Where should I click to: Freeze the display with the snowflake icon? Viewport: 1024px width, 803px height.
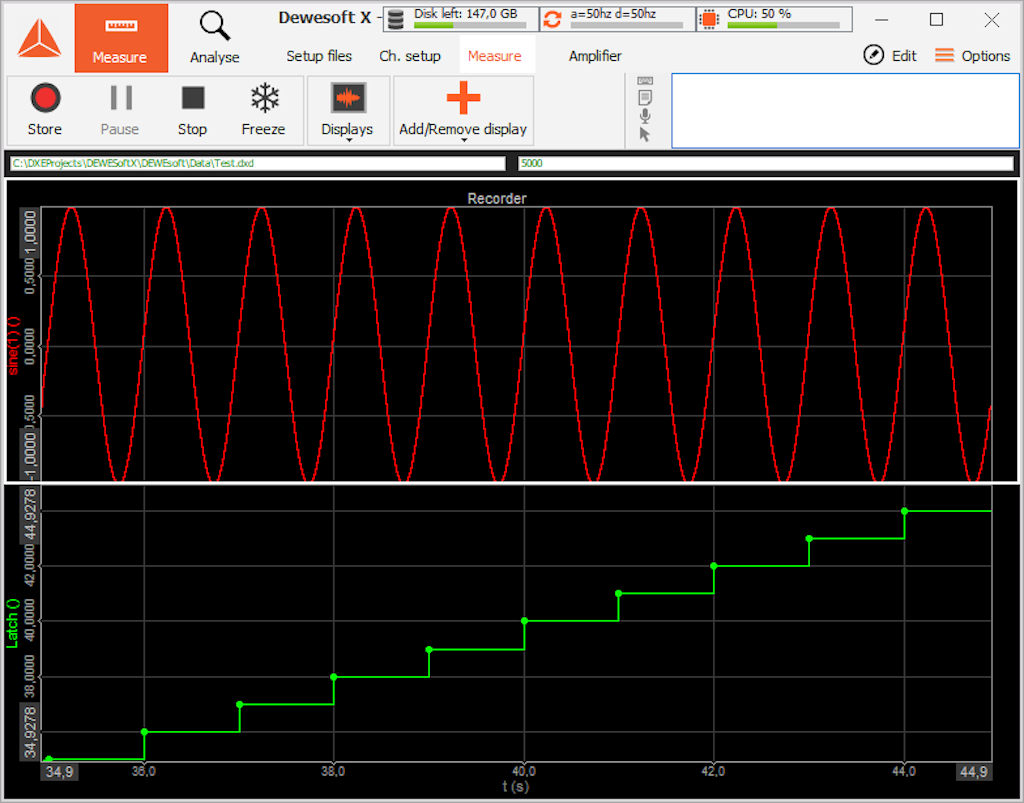tap(264, 110)
